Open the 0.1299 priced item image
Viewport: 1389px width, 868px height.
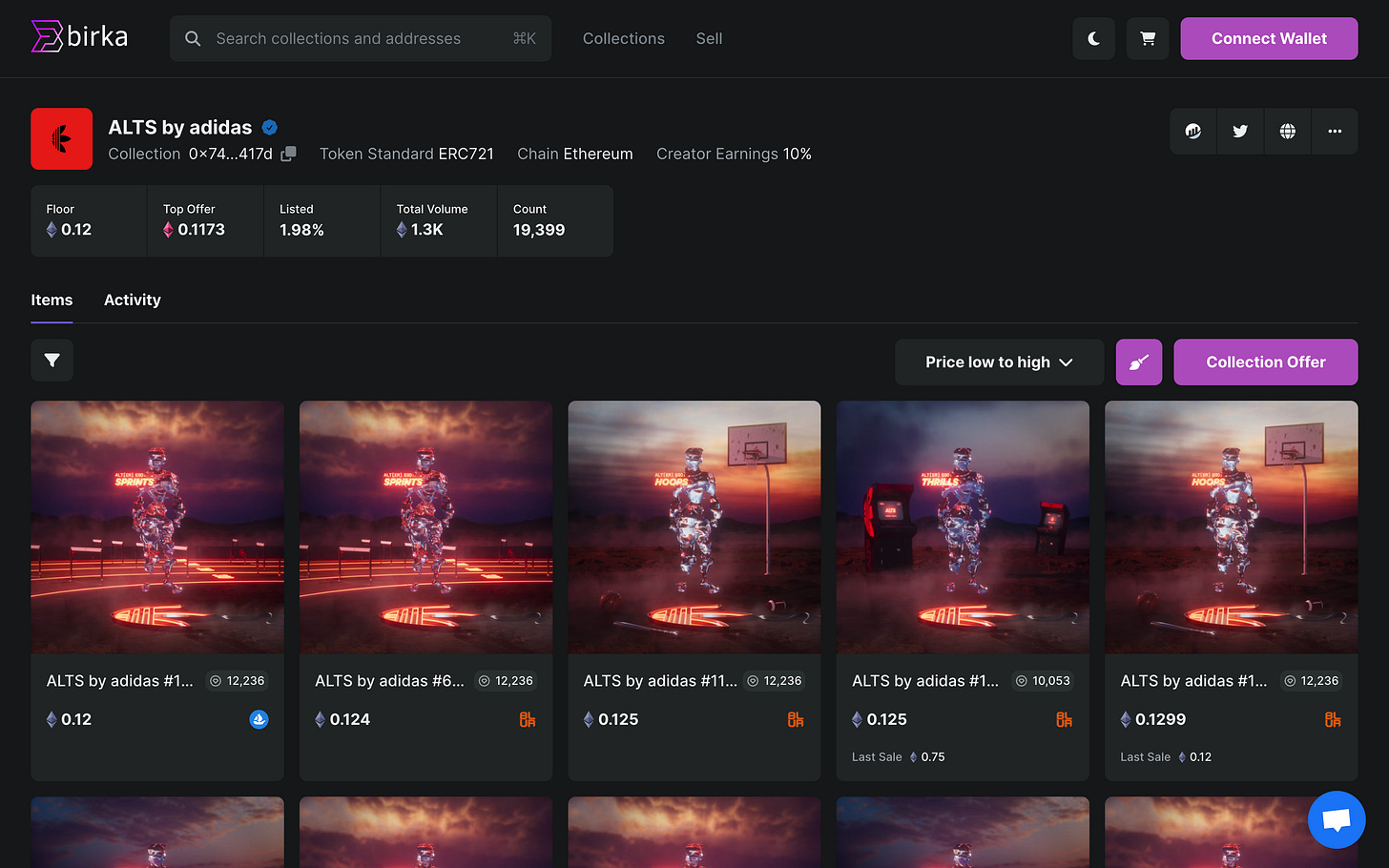[x=1232, y=527]
